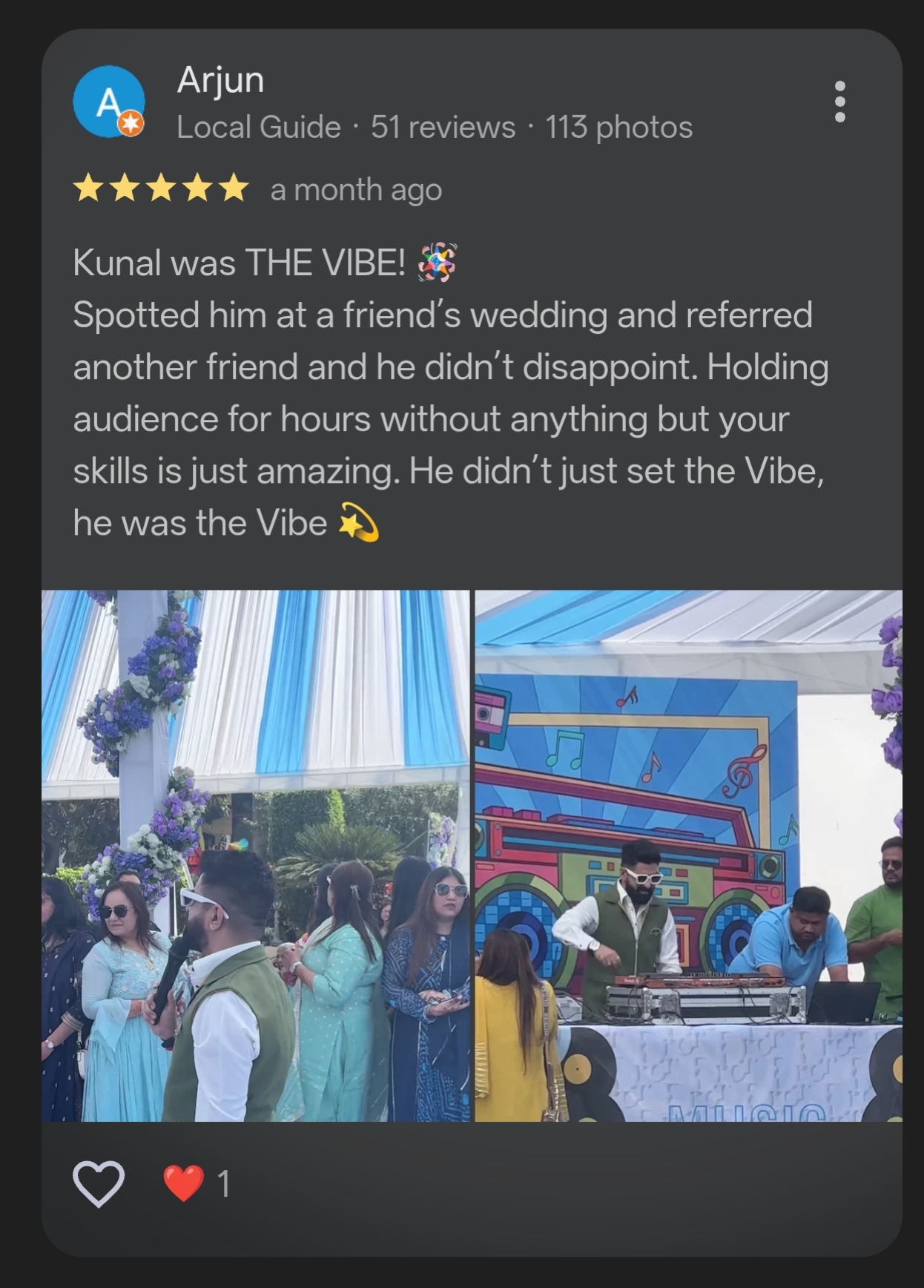Viewport: 924px width, 1288px height.
Task: Open the photo of man holding microphone
Action: point(255,855)
